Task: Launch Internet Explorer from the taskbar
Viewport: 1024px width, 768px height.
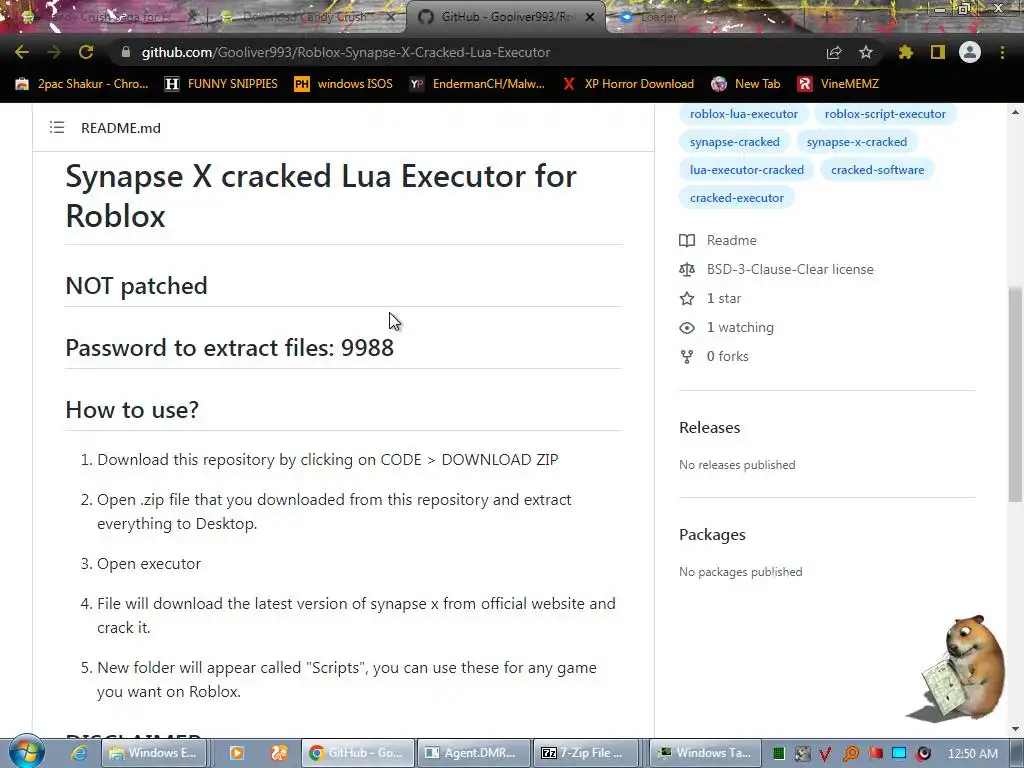Action: [x=79, y=753]
